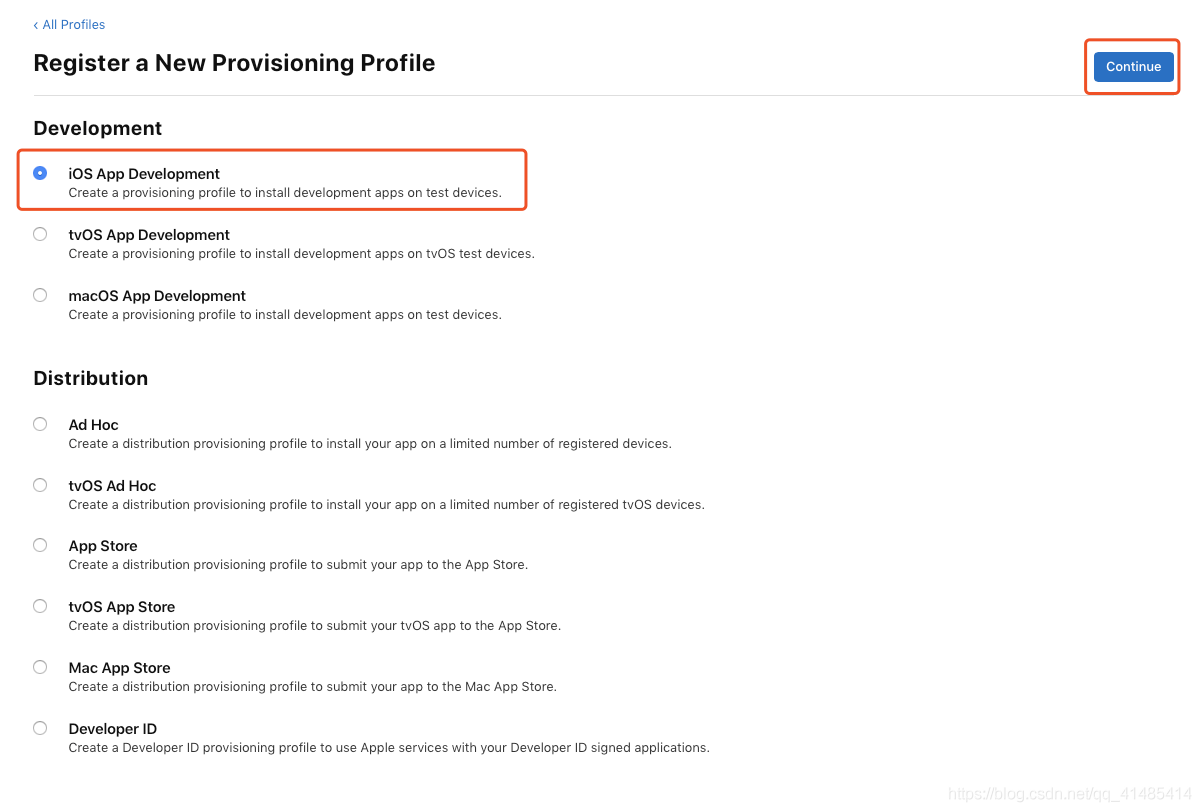Click the Ad Hoc option label
This screenshot has height=812, width=1201.
coord(93,425)
